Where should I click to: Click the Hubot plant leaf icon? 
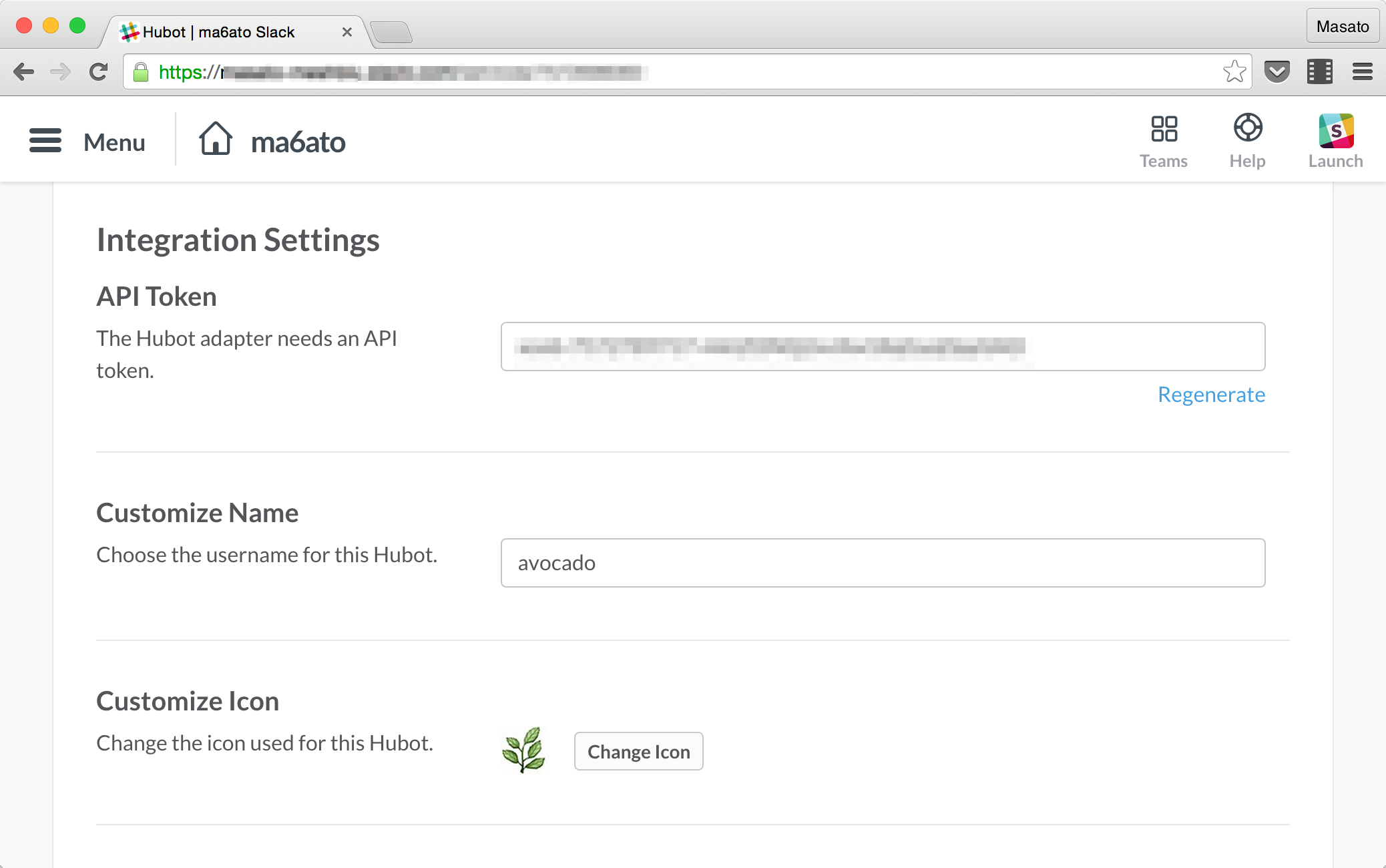[x=525, y=751]
